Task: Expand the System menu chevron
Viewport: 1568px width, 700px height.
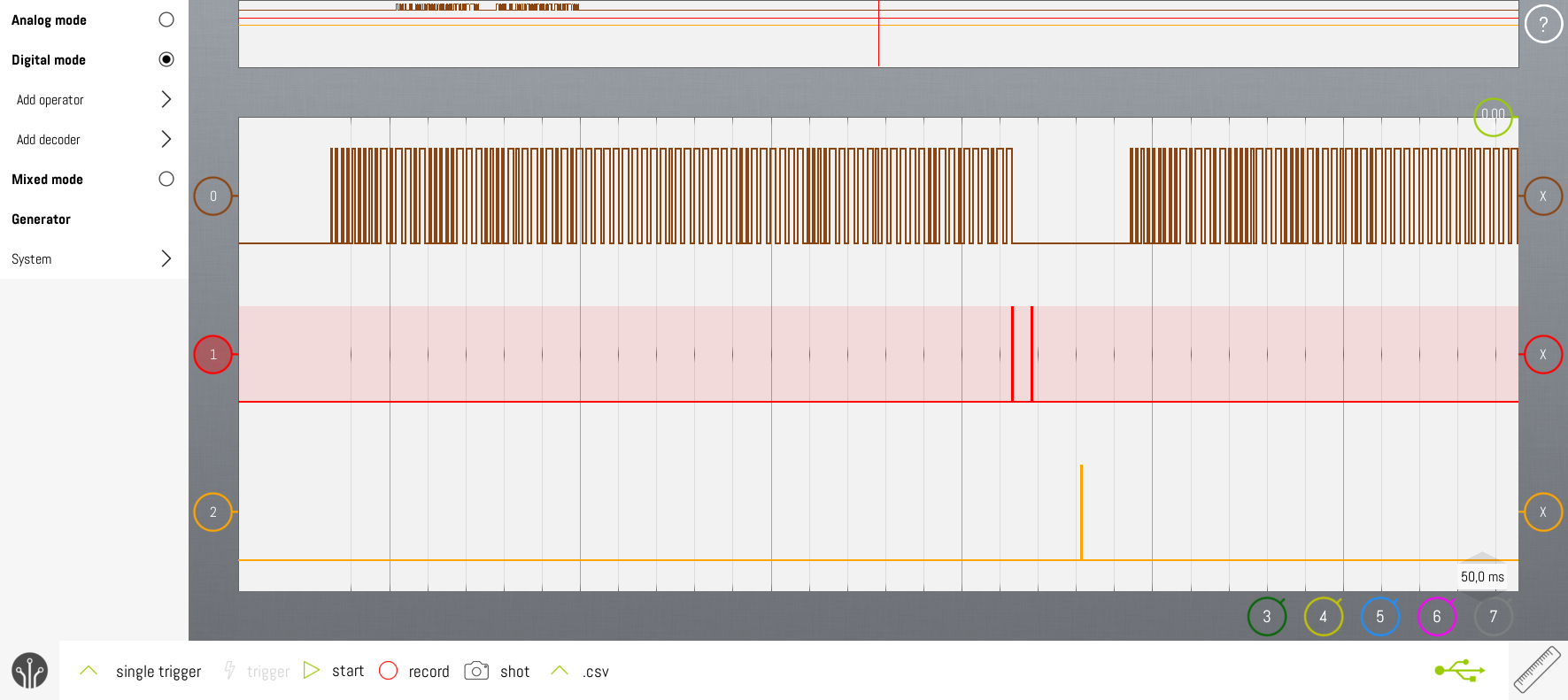Action: [166, 258]
